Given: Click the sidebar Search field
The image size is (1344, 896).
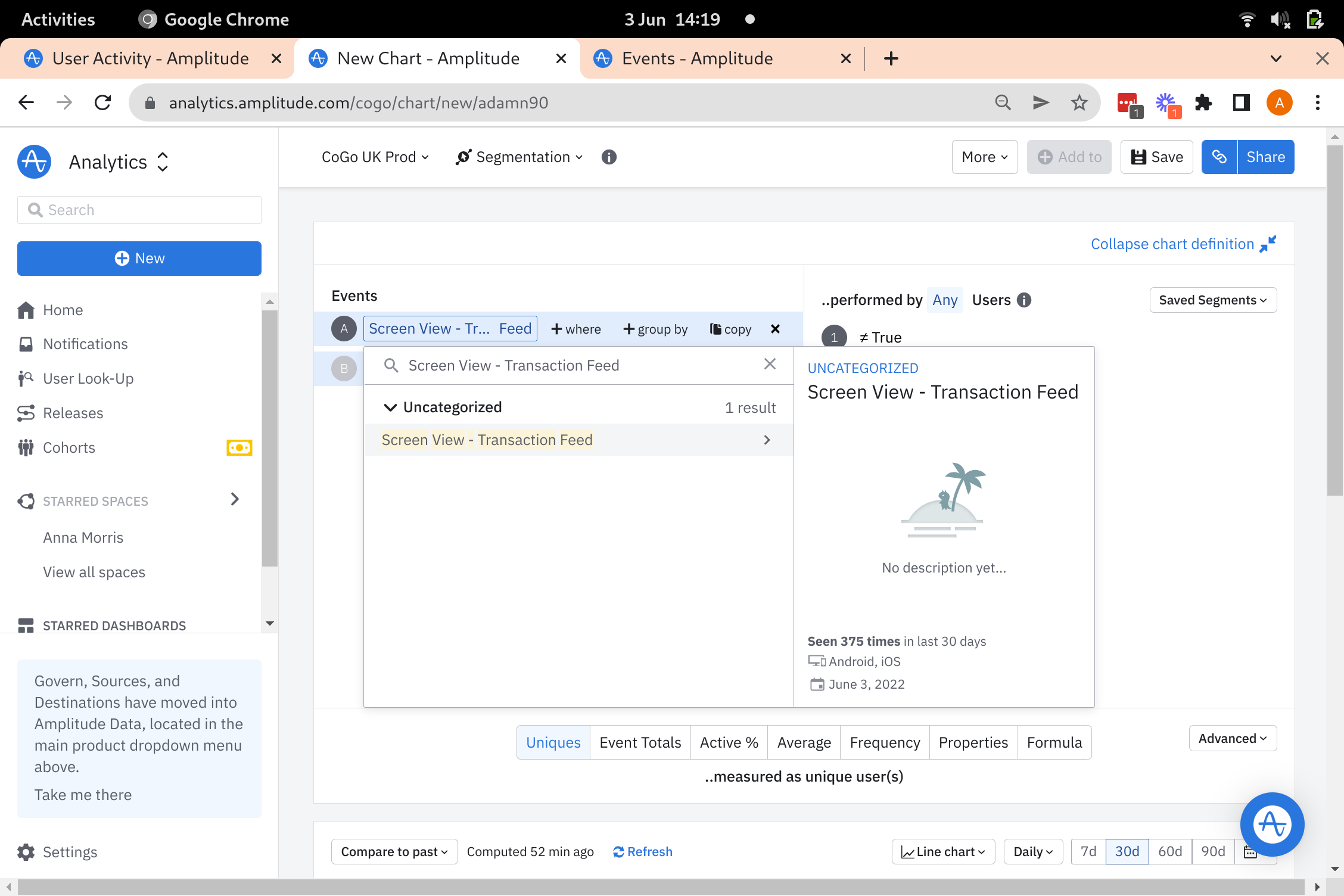Looking at the screenshot, I should click(x=139, y=210).
